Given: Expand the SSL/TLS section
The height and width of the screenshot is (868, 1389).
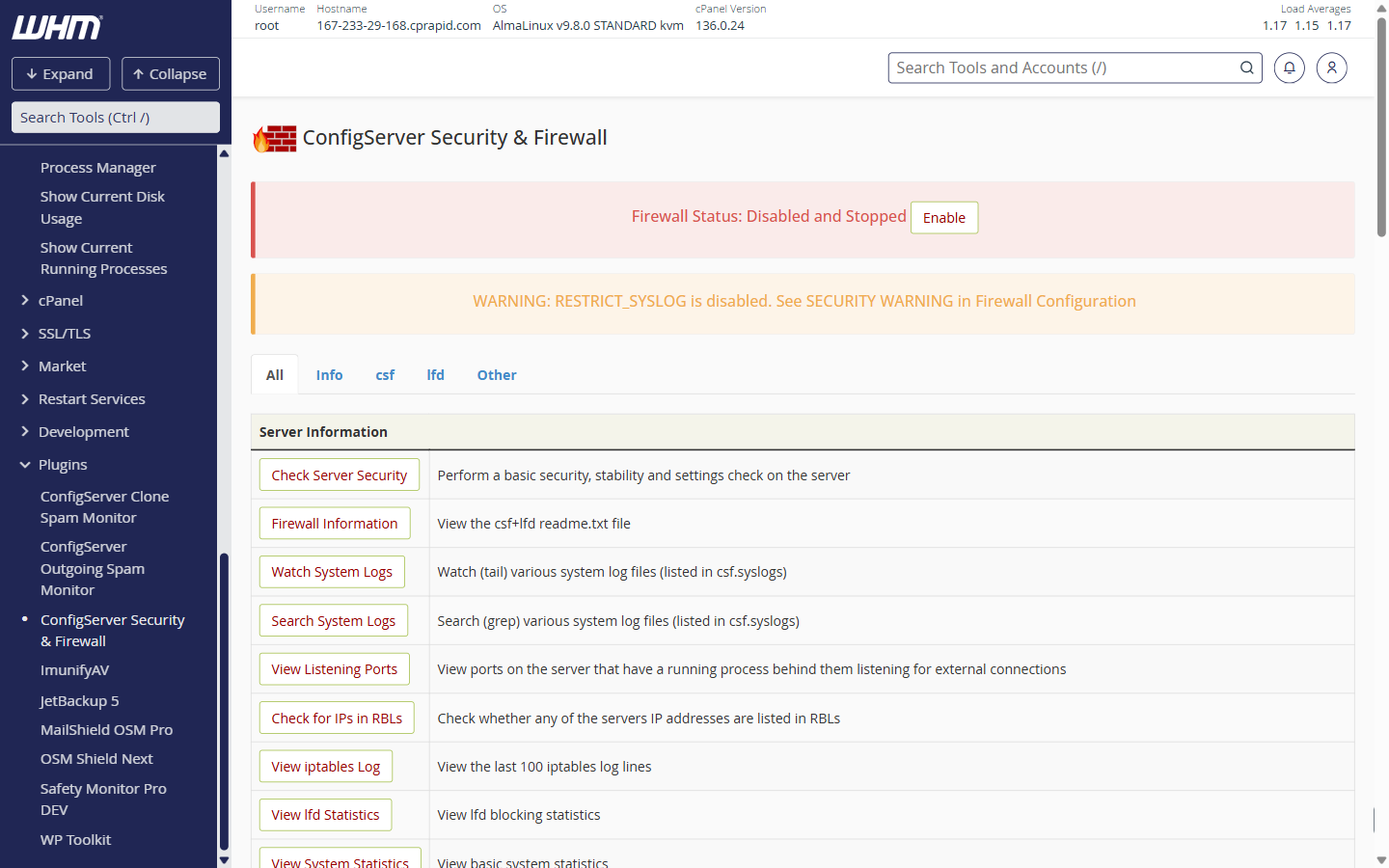Looking at the screenshot, I should (x=65, y=334).
